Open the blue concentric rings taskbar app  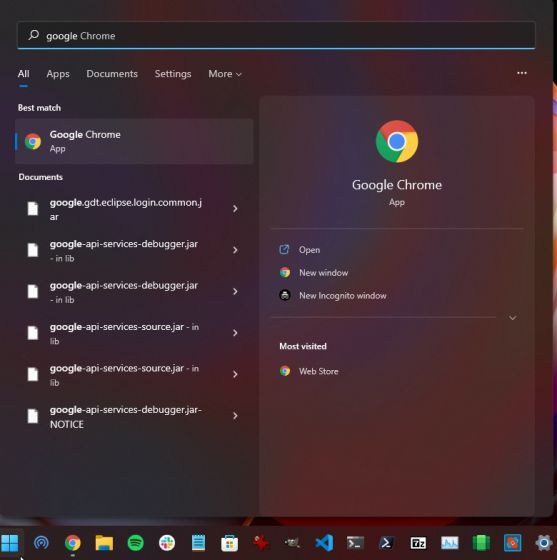(x=41, y=543)
